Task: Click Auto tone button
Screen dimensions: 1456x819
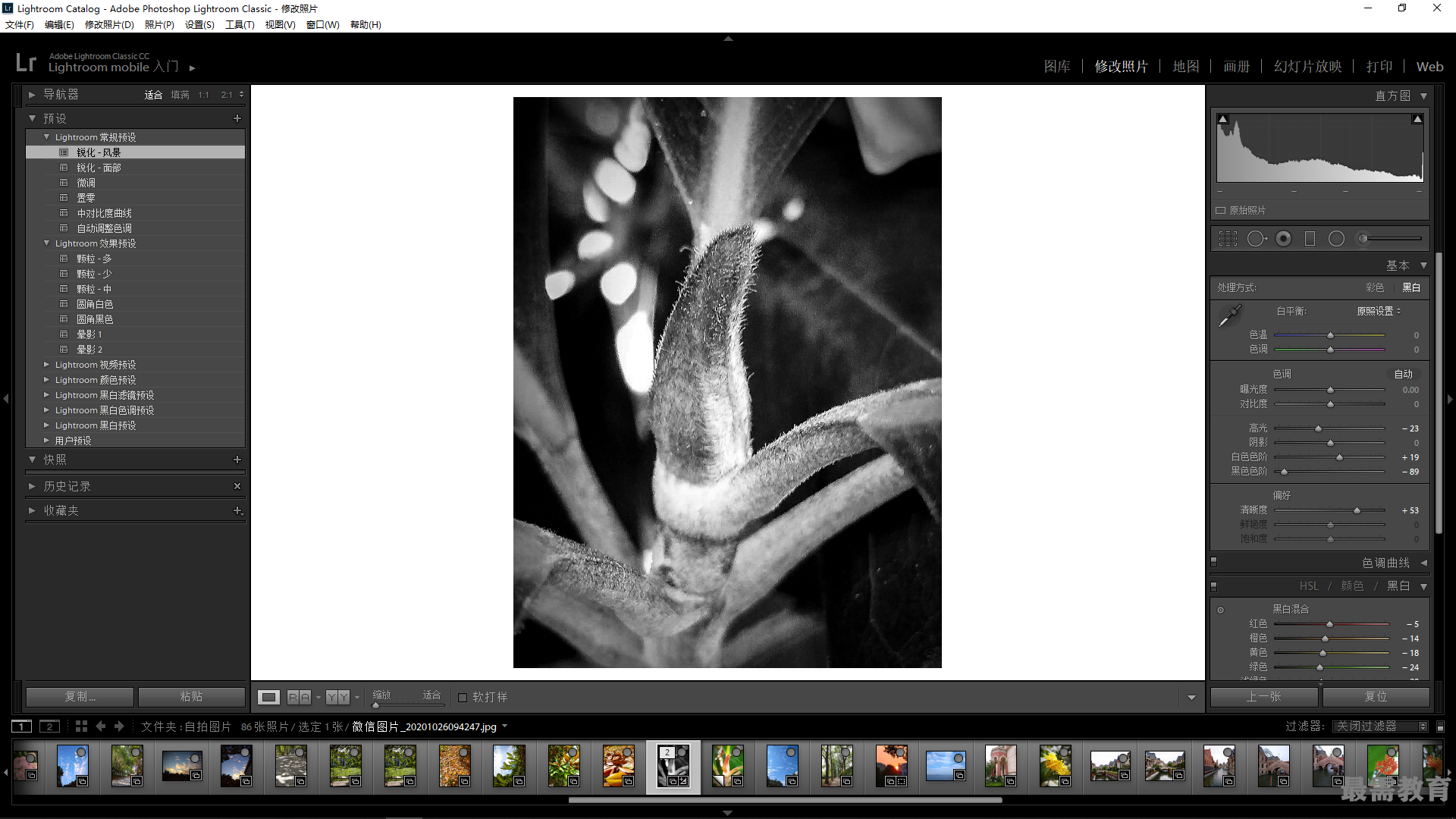Action: click(1403, 374)
